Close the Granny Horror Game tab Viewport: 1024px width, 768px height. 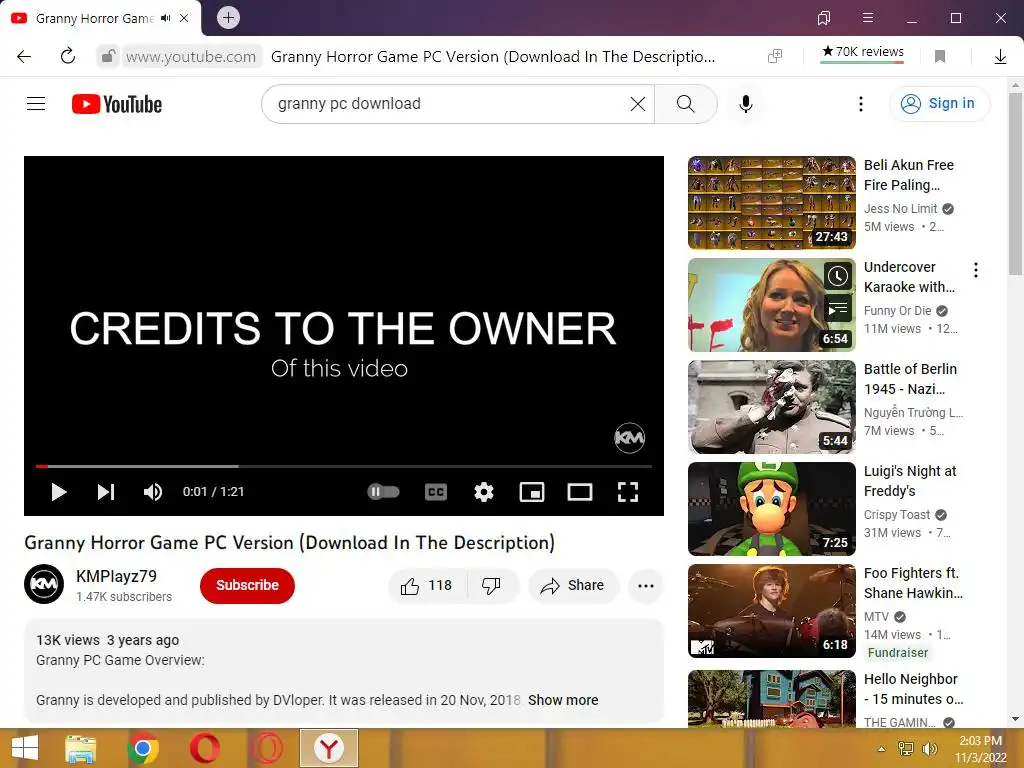coord(184,18)
